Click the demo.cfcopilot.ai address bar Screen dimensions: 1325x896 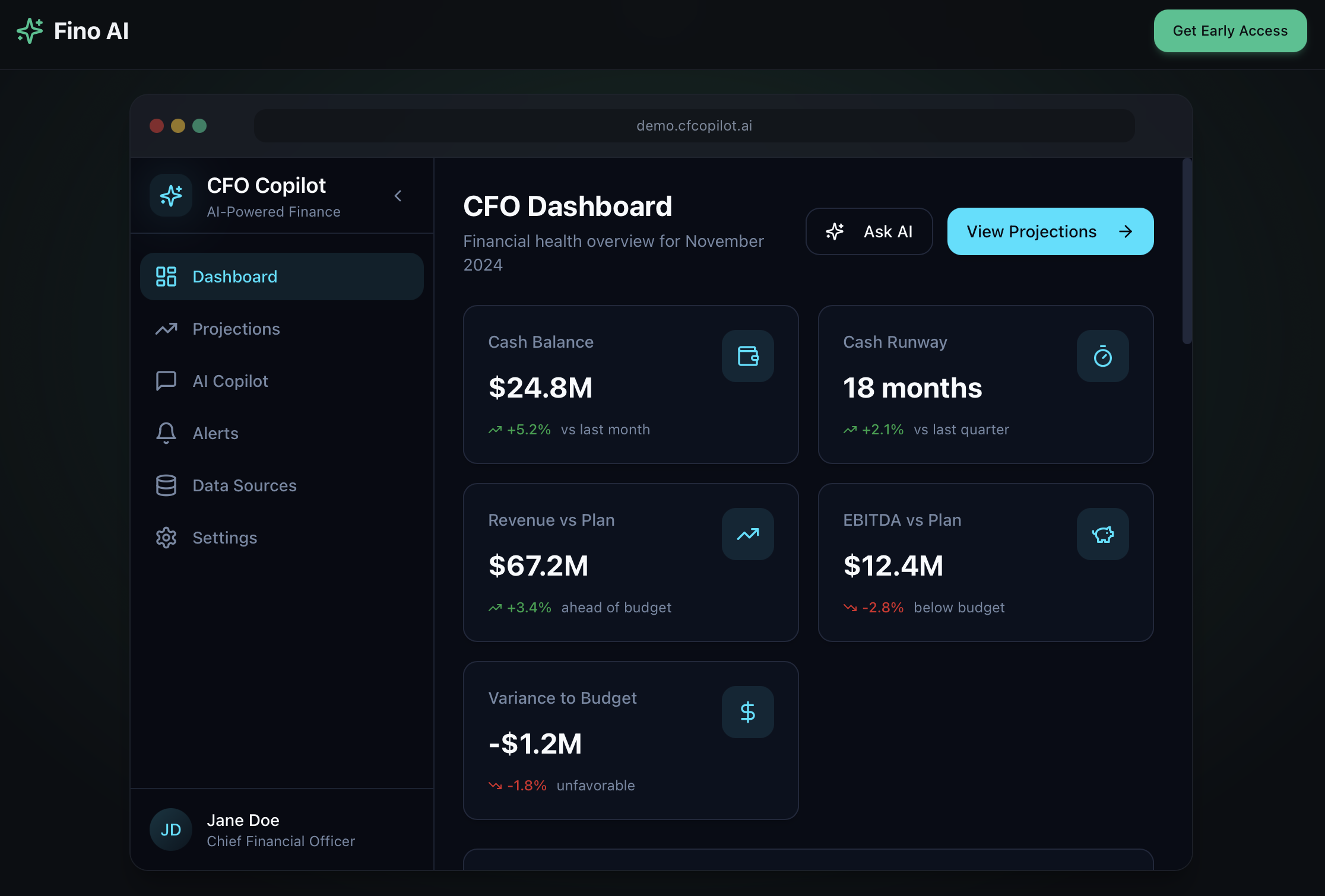[x=694, y=125]
